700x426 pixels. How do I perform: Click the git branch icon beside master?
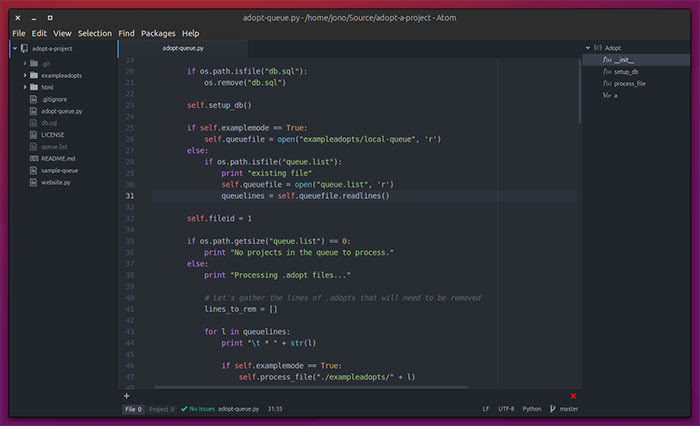tap(553, 409)
